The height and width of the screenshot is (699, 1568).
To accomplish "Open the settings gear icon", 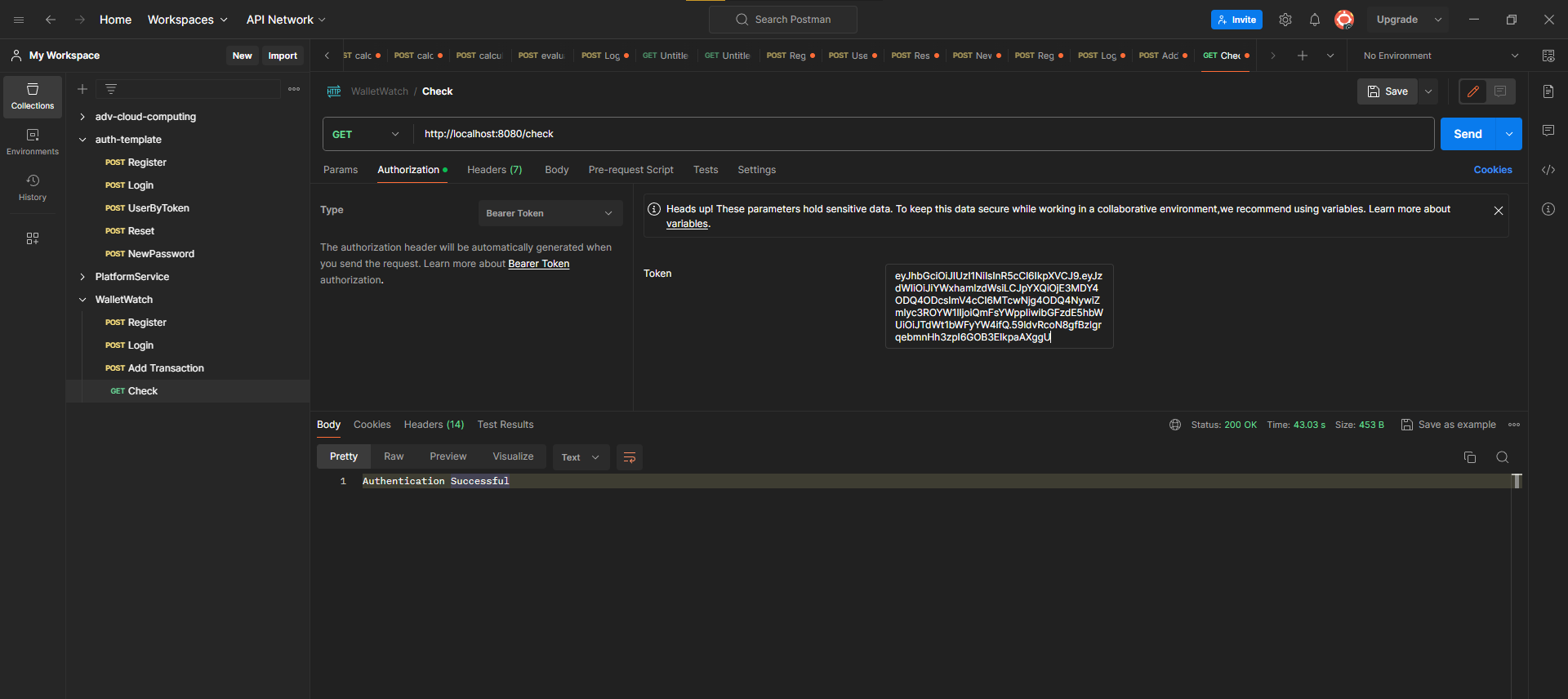I will coord(1285,20).
